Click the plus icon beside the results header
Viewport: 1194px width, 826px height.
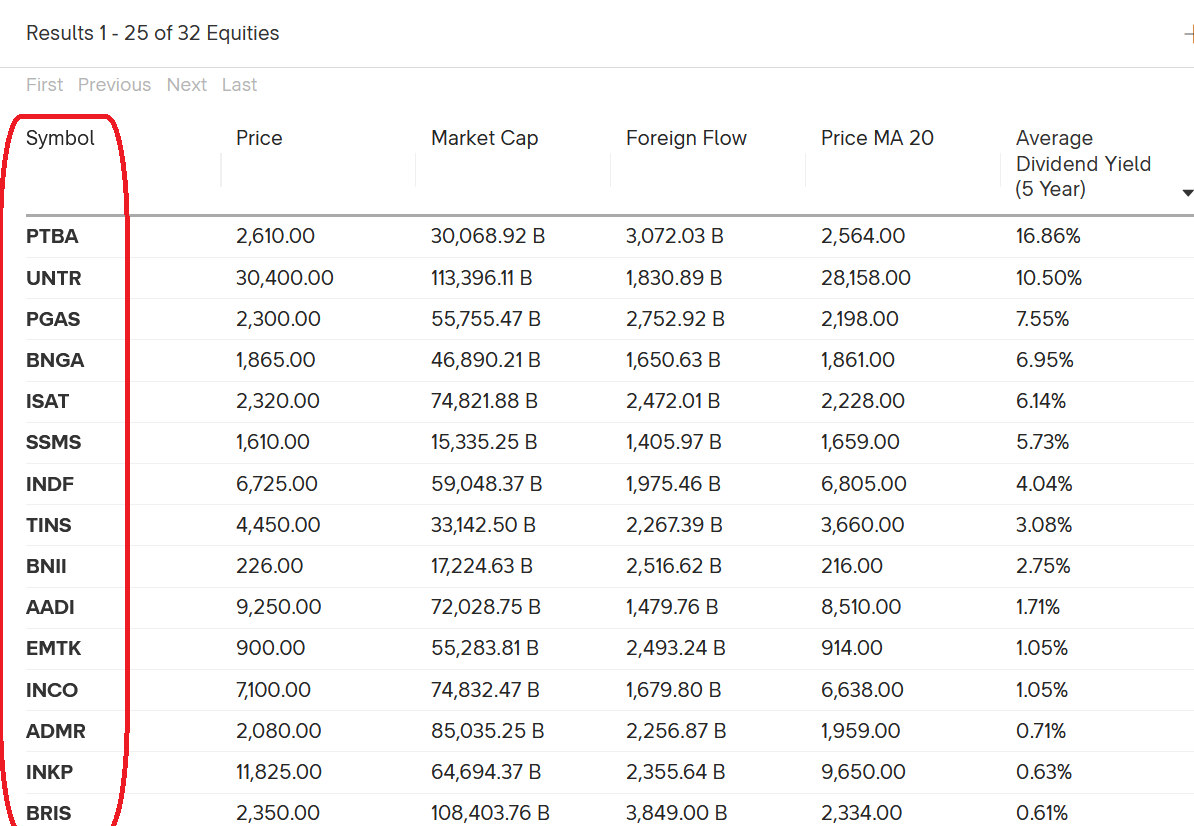1188,34
